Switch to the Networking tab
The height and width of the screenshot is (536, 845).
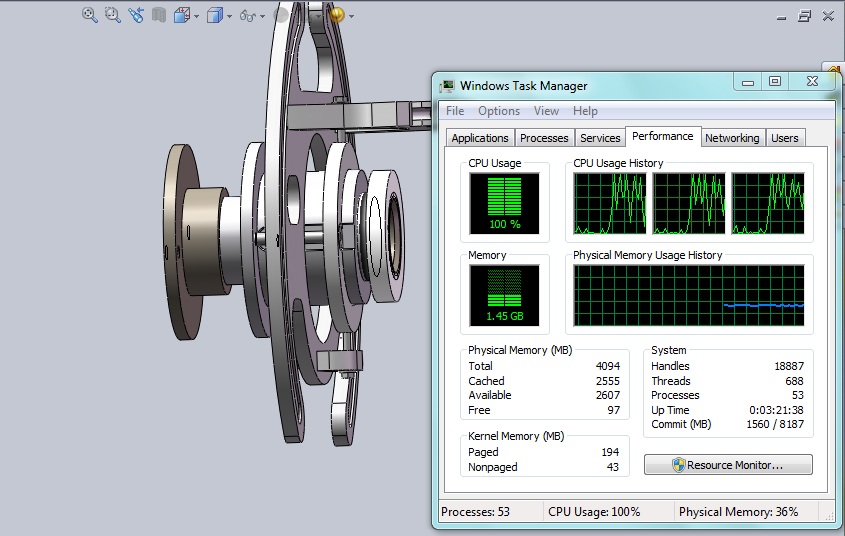coord(731,138)
